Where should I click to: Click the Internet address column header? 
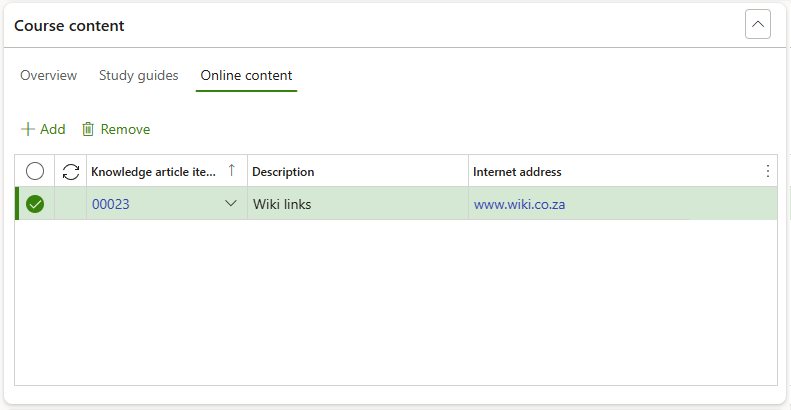pyautogui.click(x=517, y=172)
